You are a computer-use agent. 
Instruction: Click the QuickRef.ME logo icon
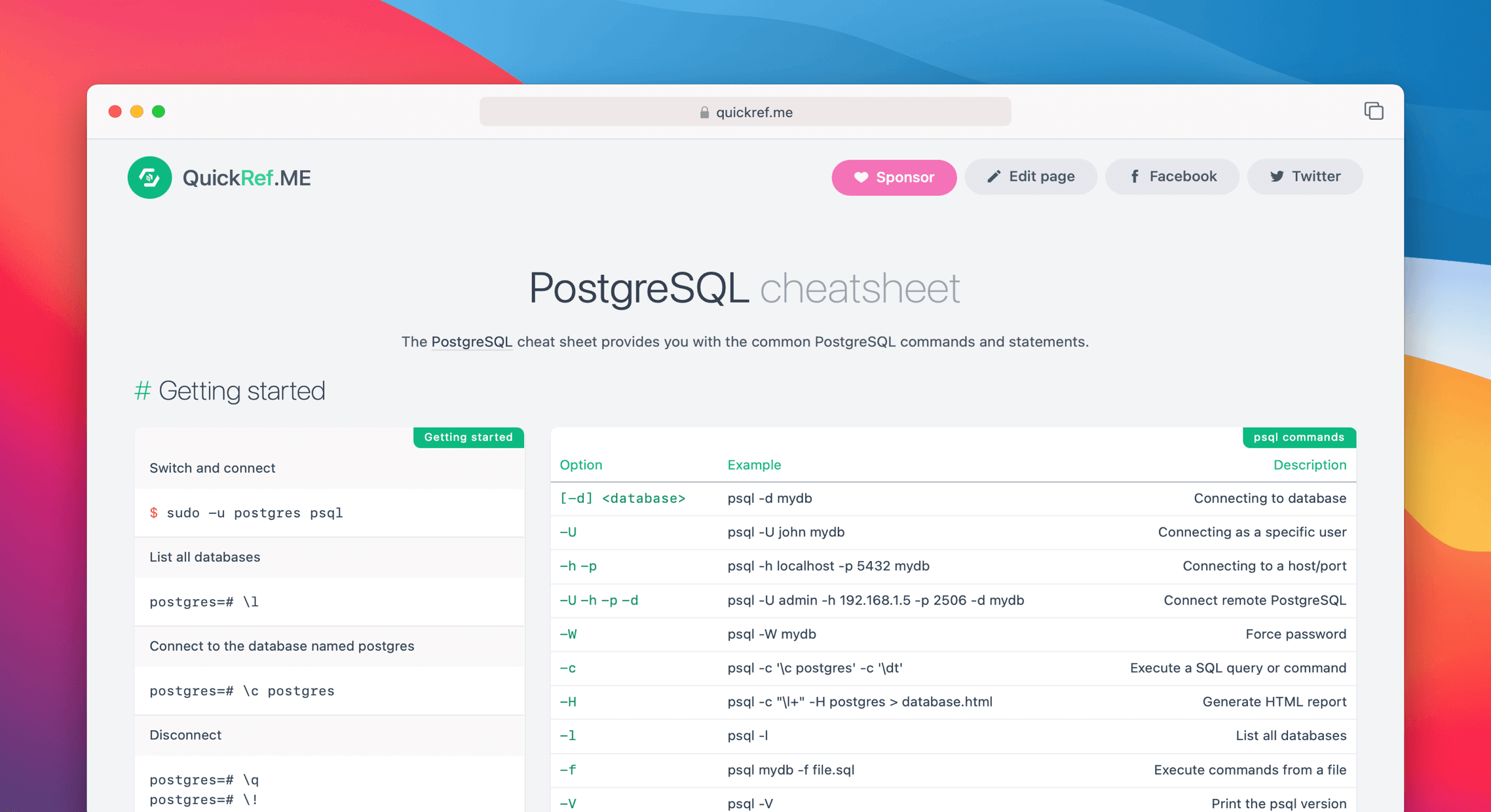[x=149, y=177]
